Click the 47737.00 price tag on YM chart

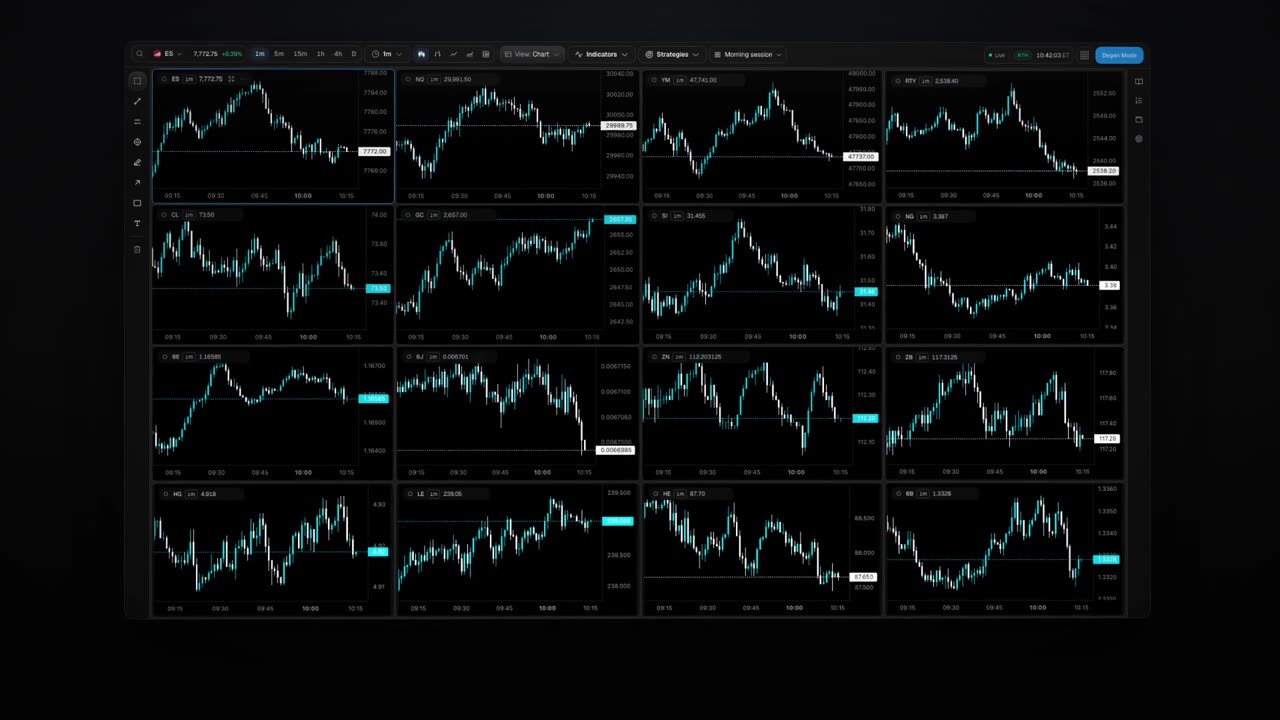click(x=861, y=157)
